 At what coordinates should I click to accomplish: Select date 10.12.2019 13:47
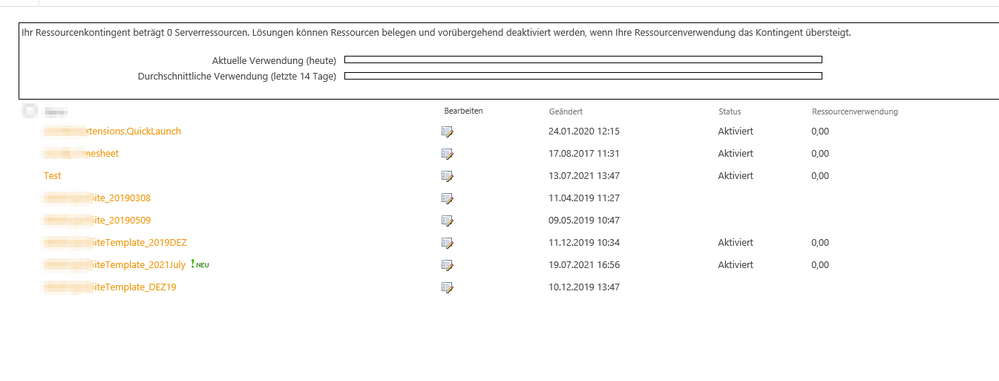[584, 287]
